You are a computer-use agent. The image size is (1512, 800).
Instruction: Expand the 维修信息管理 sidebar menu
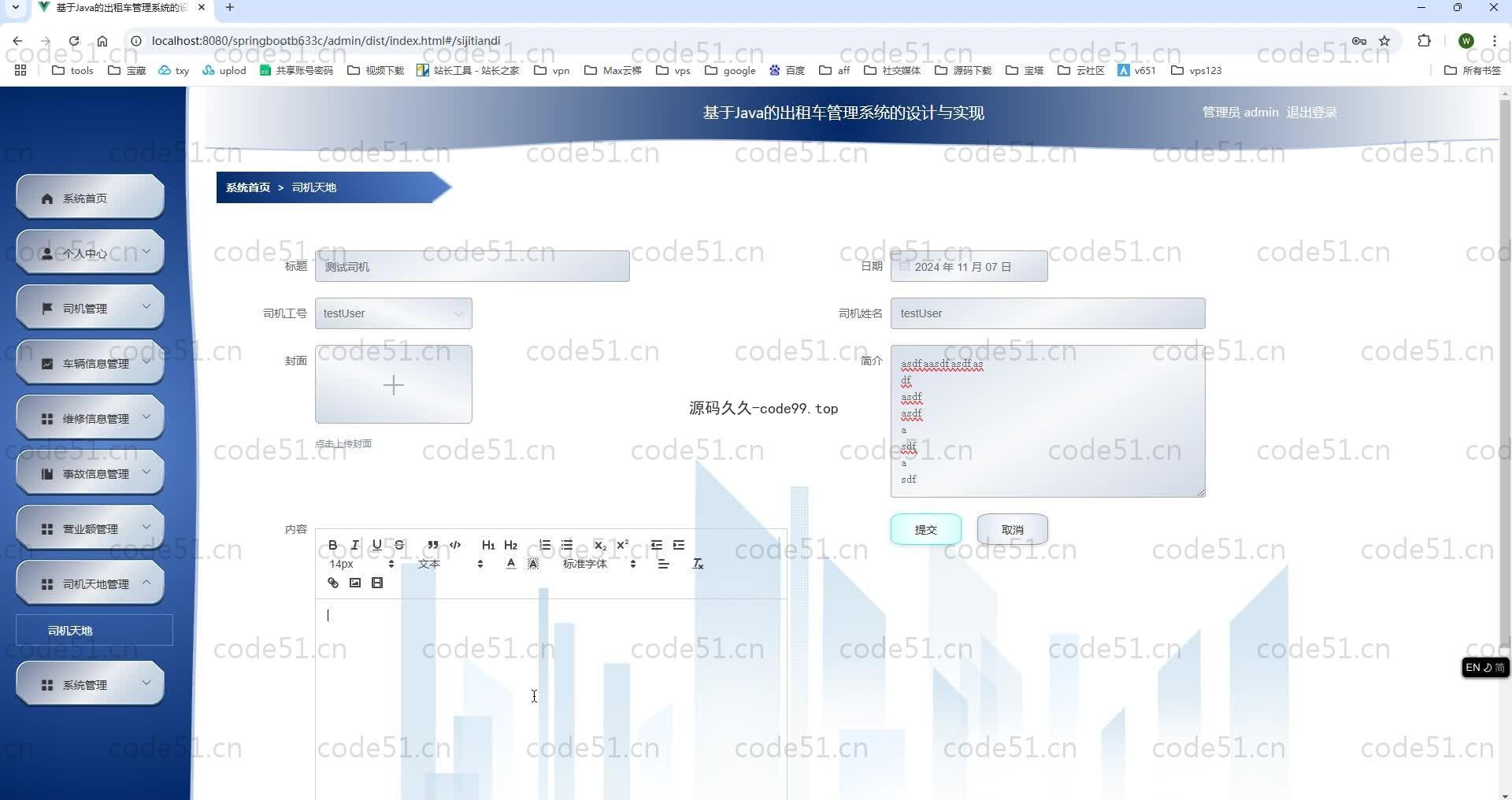(90, 418)
